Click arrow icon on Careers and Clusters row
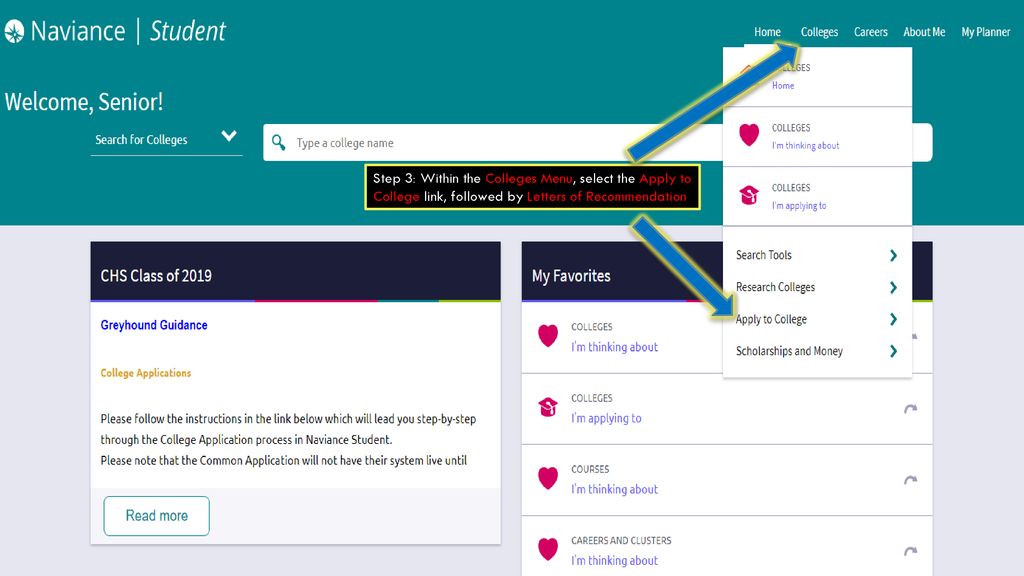 910,551
